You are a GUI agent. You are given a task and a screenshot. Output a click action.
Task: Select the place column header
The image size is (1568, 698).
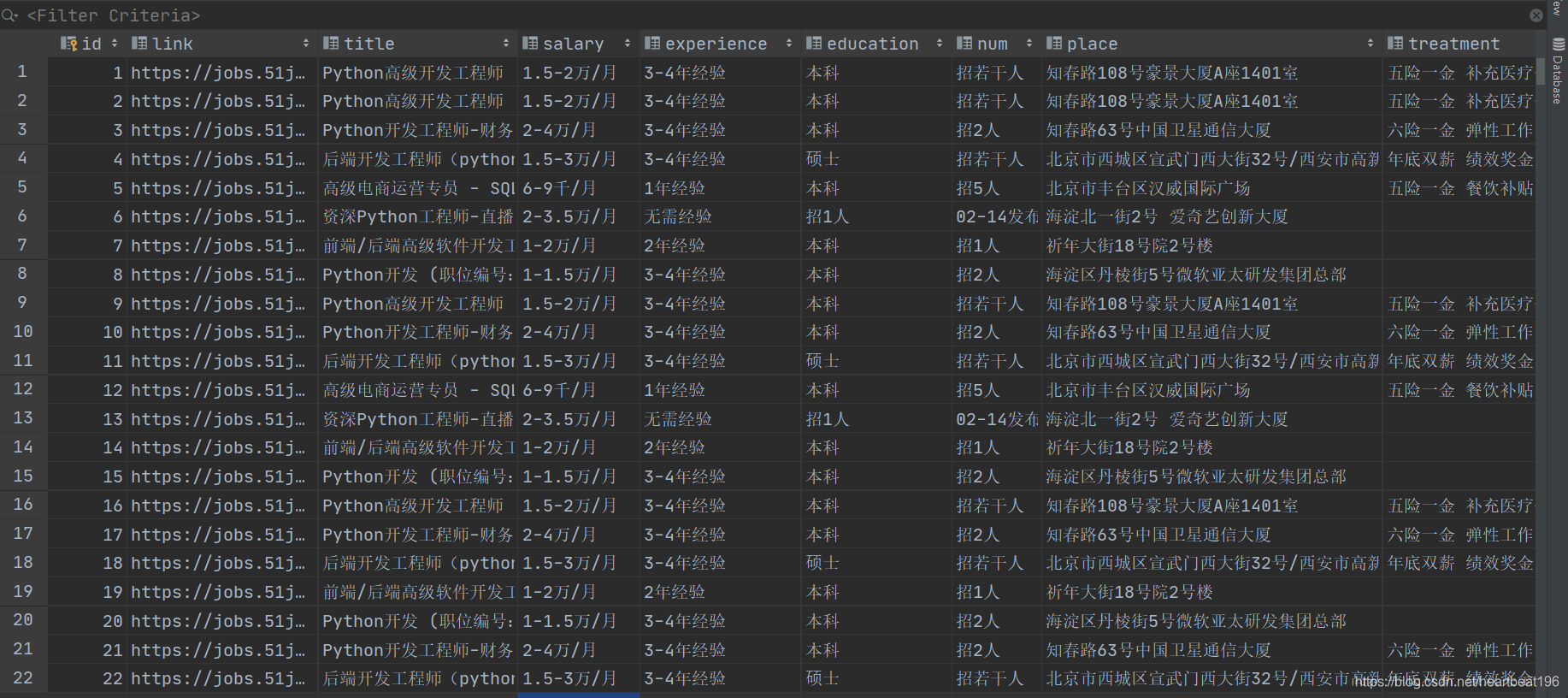click(x=1211, y=44)
